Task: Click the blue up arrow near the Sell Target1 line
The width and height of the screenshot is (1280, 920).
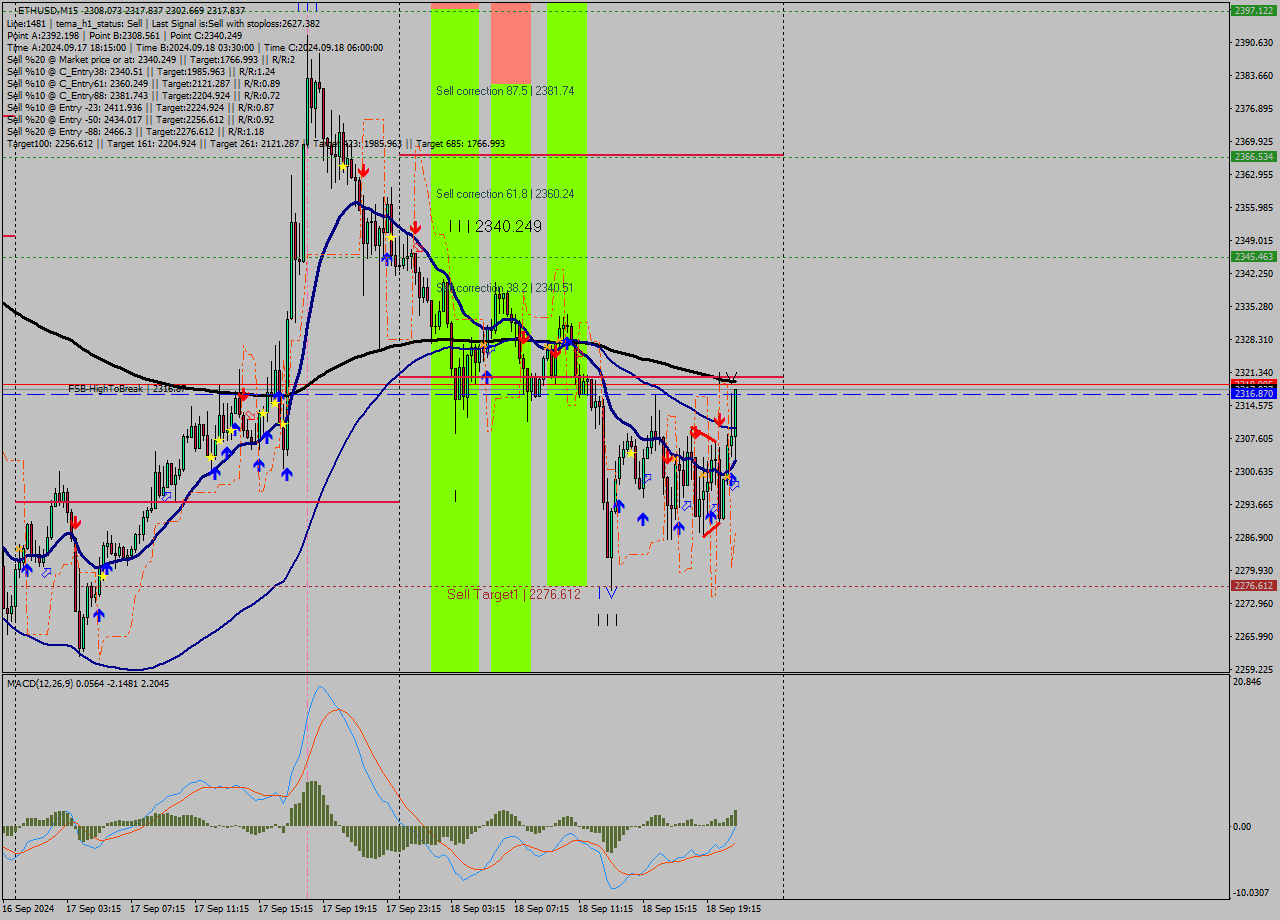Action: pos(679,527)
